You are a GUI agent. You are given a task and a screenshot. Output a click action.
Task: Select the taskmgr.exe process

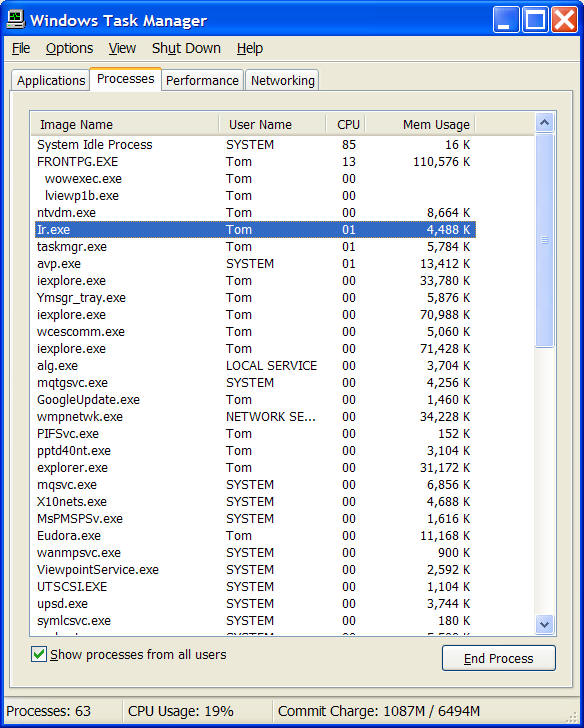[x=254, y=247]
